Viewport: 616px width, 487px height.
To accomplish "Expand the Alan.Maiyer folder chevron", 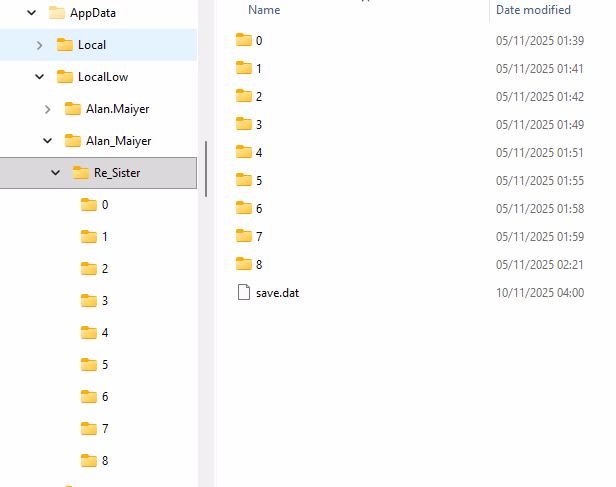I will (x=47, y=109).
